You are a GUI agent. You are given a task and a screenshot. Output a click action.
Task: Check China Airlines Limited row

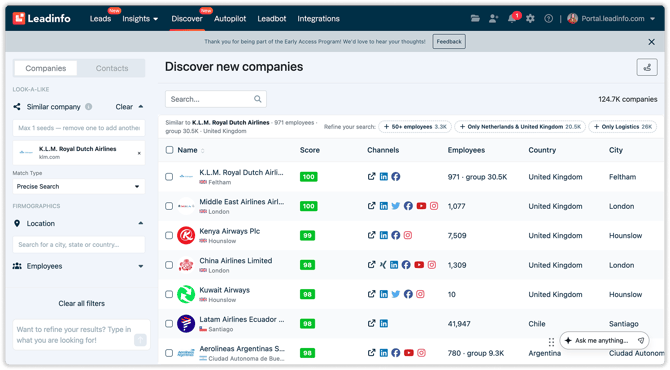(169, 265)
